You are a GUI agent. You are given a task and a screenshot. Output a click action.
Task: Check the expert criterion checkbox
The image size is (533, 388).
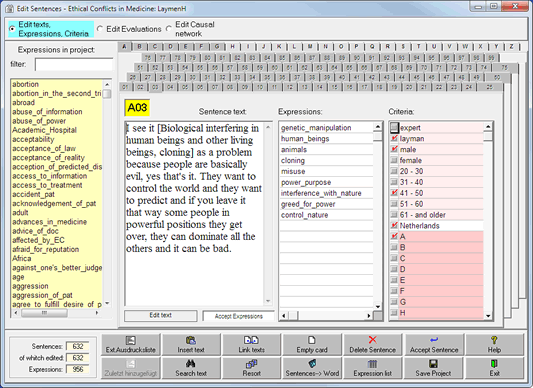394,128
